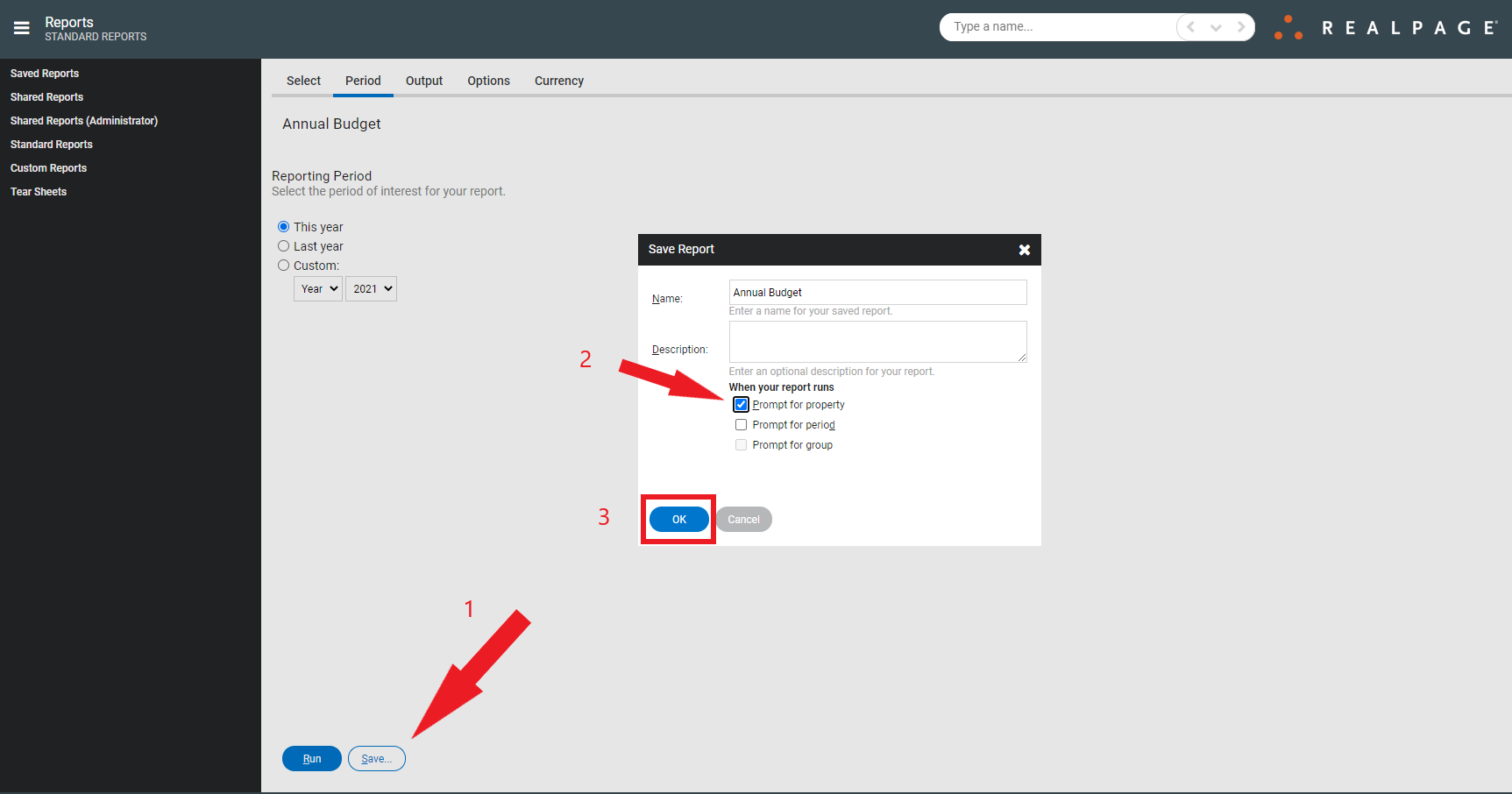Viewport: 1512px width, 794px height.
Task: Switch to the Currency tab
Action: 559,81
